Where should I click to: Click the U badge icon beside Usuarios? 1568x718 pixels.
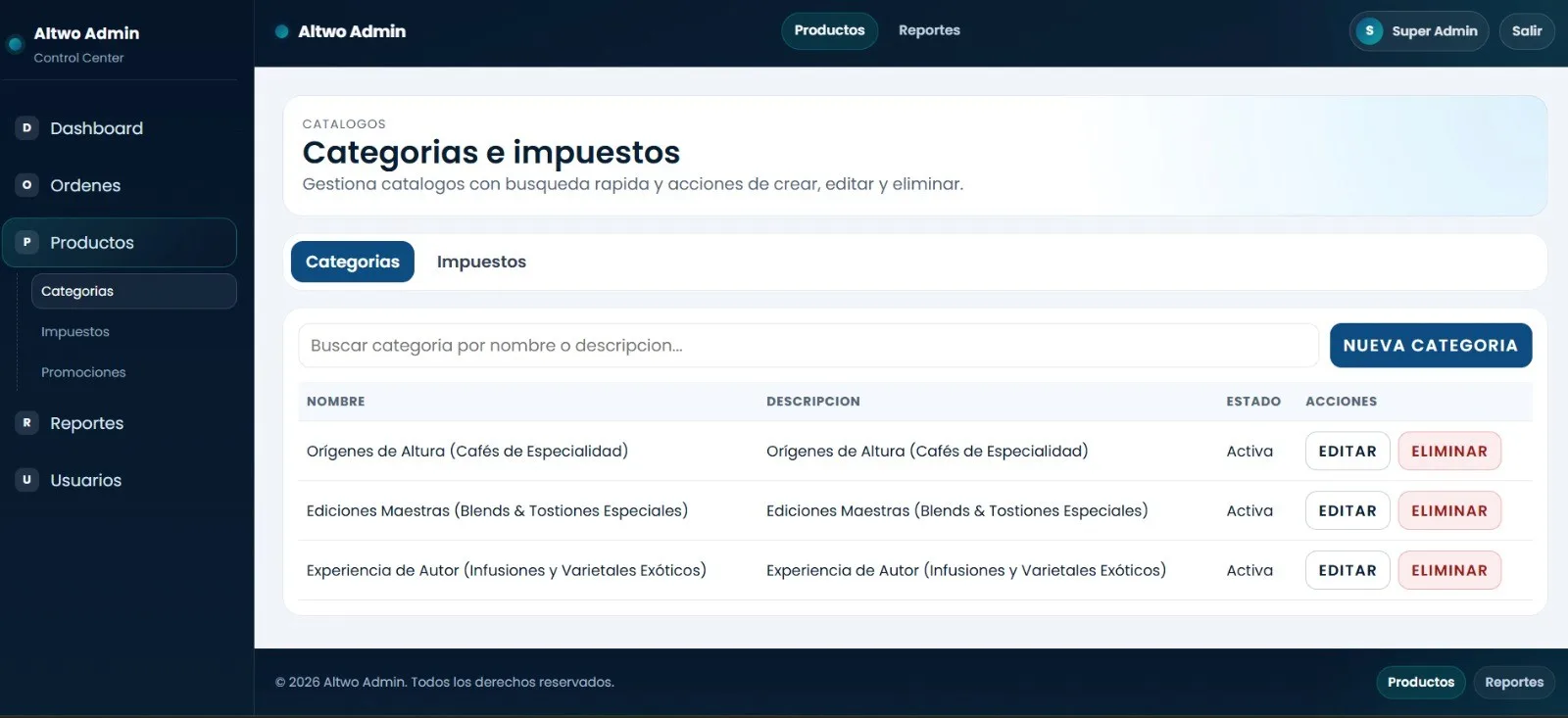click(26, 479)
